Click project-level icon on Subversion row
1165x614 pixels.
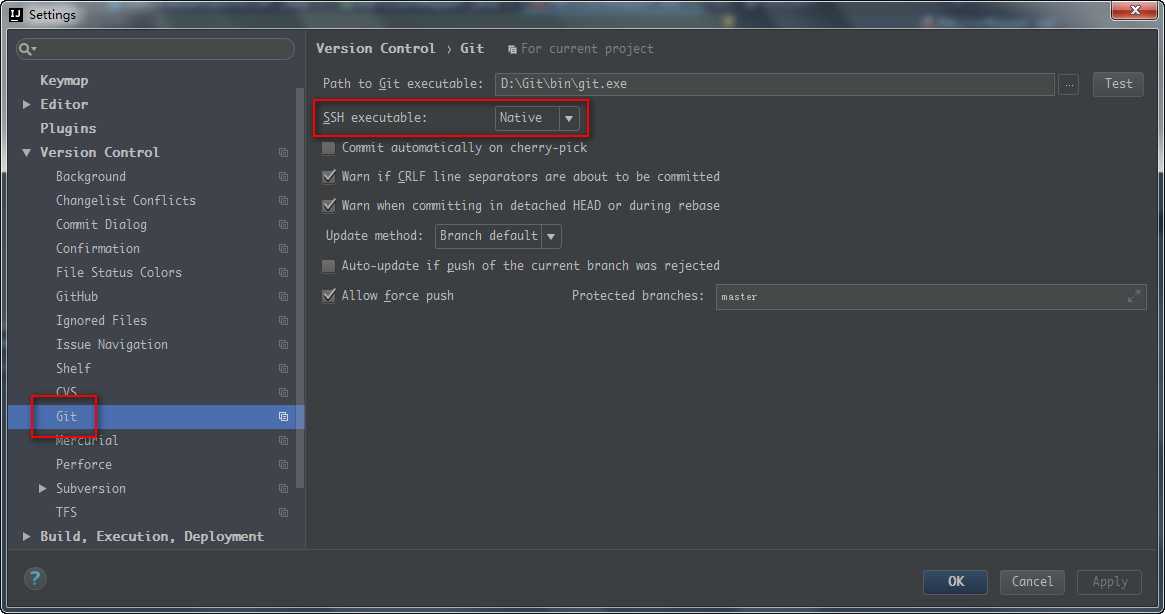(283, 488)
